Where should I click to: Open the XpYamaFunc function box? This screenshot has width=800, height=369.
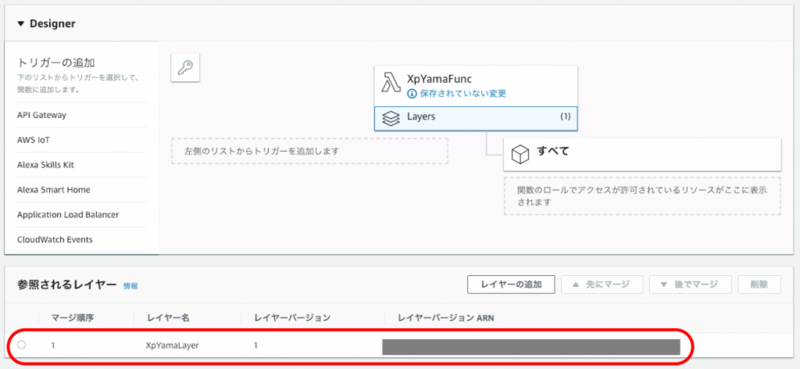[476, 85]
